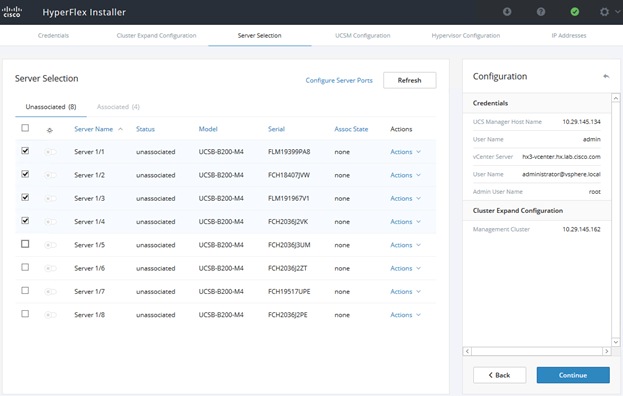Click the Configuration panel scroll down arrow
This screenshot has height=396, width=623.
point(615,342)
